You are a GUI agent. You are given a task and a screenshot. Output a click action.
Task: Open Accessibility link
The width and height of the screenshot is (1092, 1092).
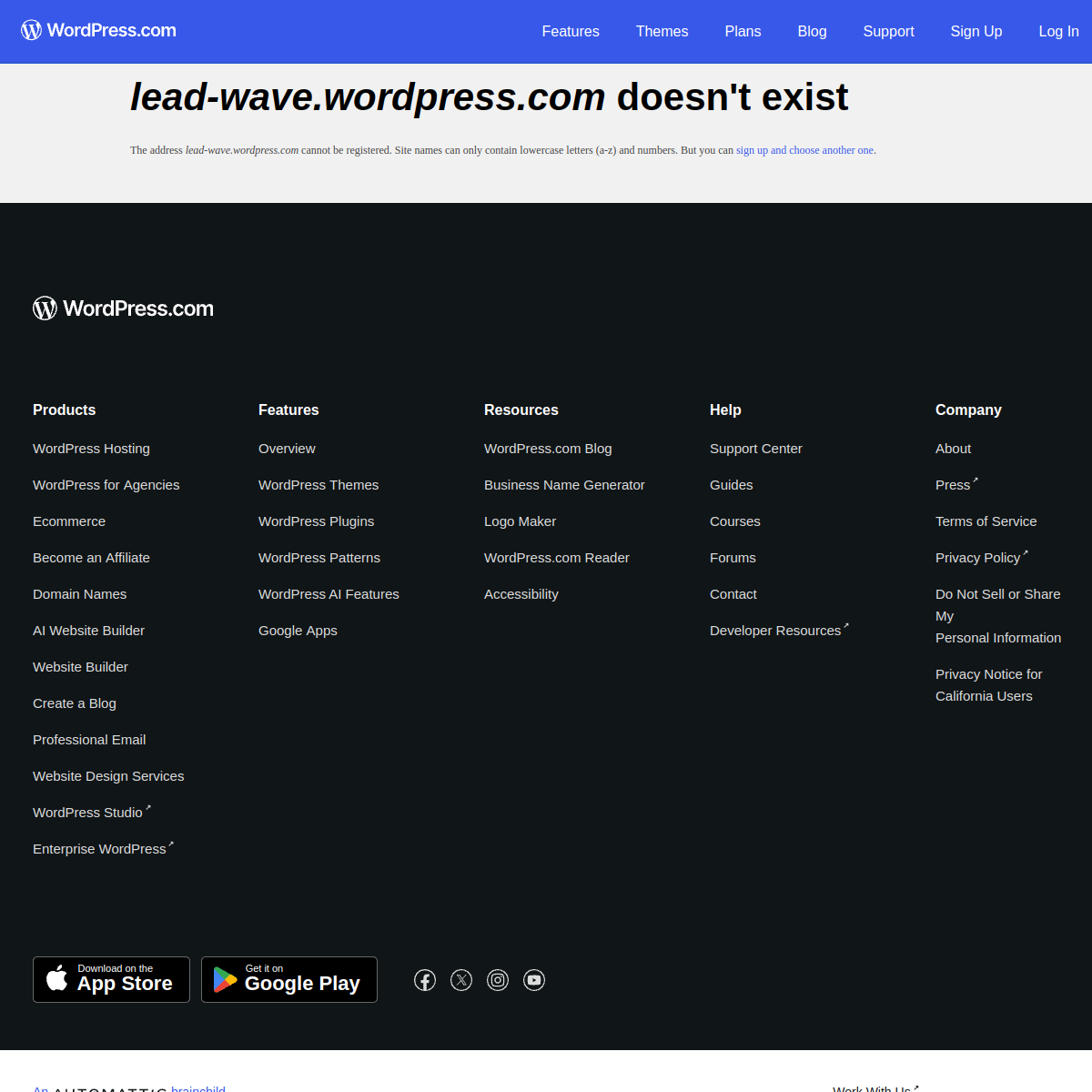point(521,594)
